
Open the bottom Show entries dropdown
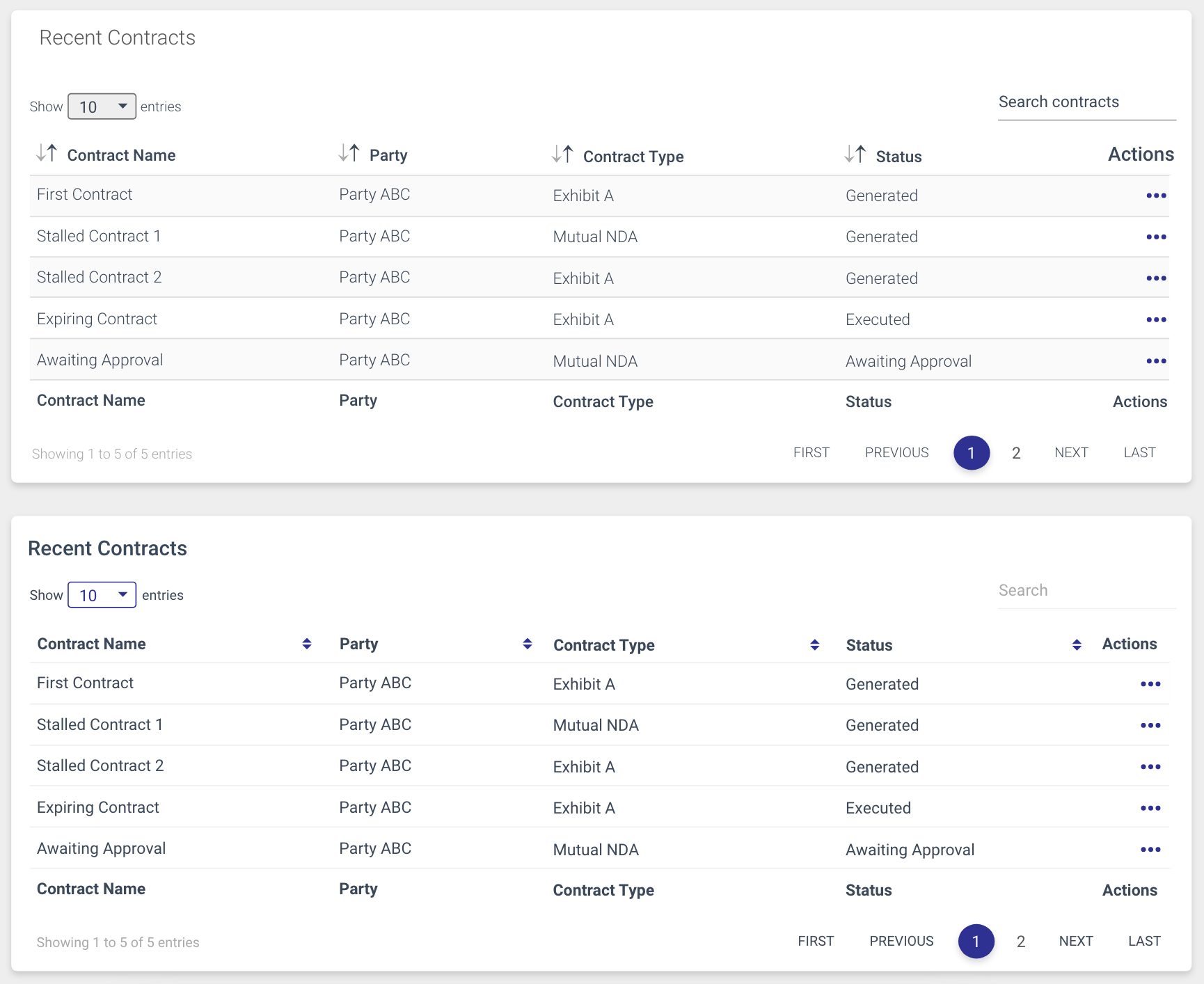(x=102, y=595)
